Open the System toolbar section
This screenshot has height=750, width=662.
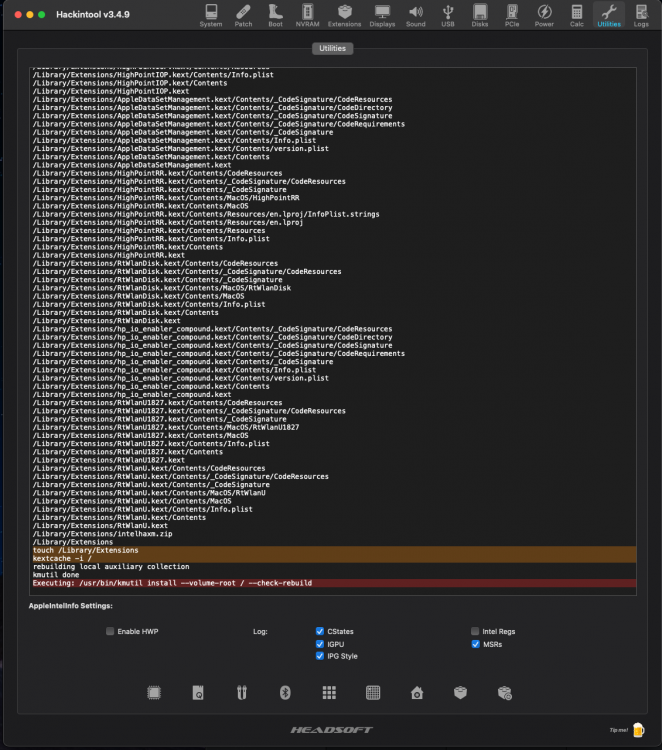click(x=211, y=15)
